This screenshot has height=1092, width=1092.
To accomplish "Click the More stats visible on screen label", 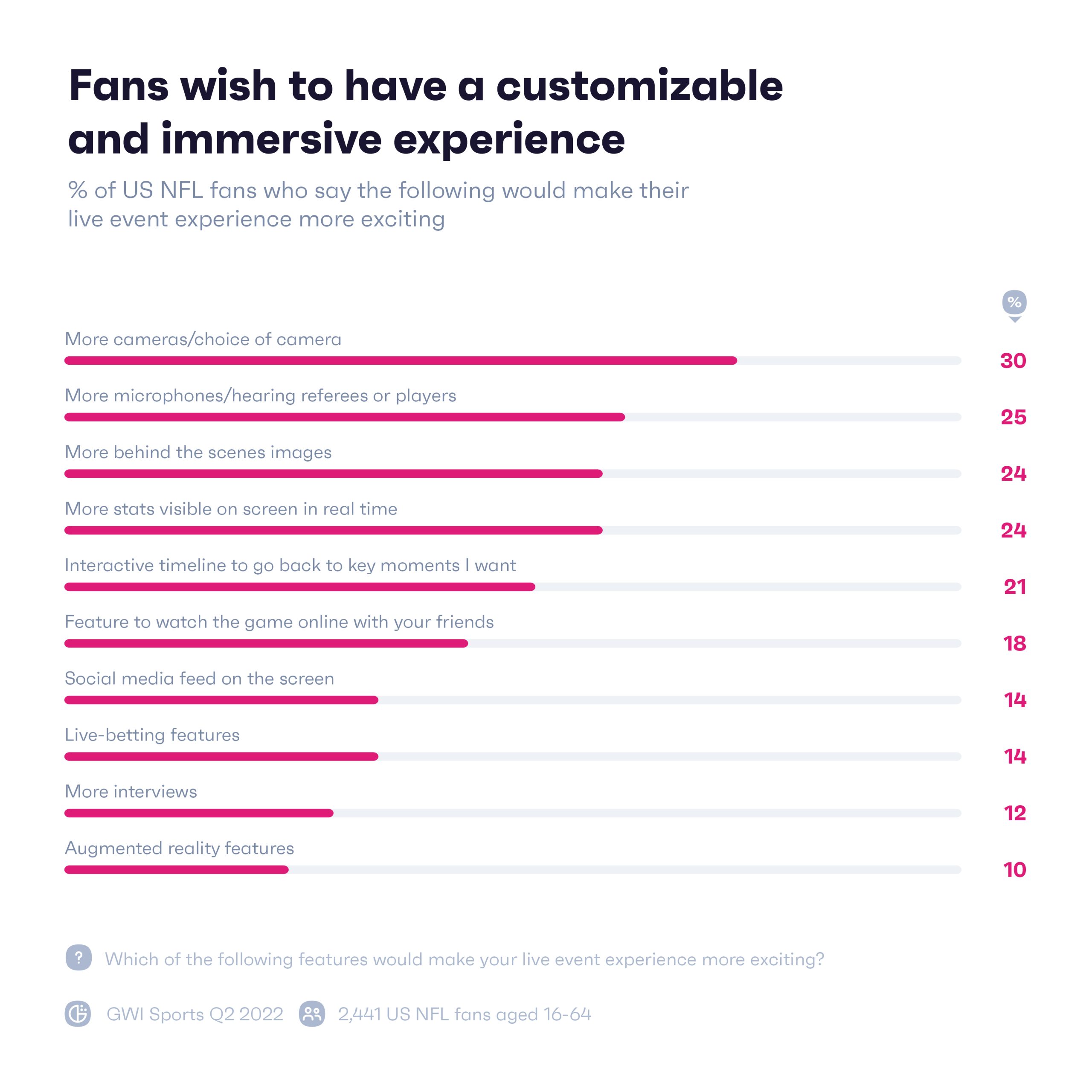I will point(231,509).
